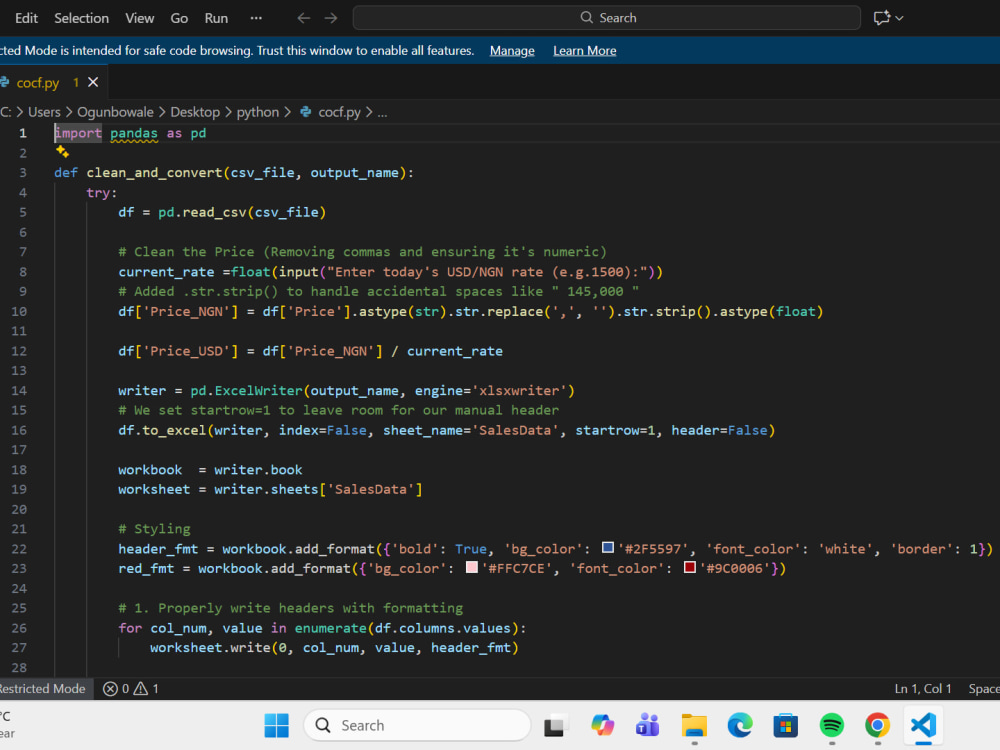Screen dimensions: 1000x750
Task: Expand the chat dropdown chevron
Action: pyautogui.click(x=899, y=18)
